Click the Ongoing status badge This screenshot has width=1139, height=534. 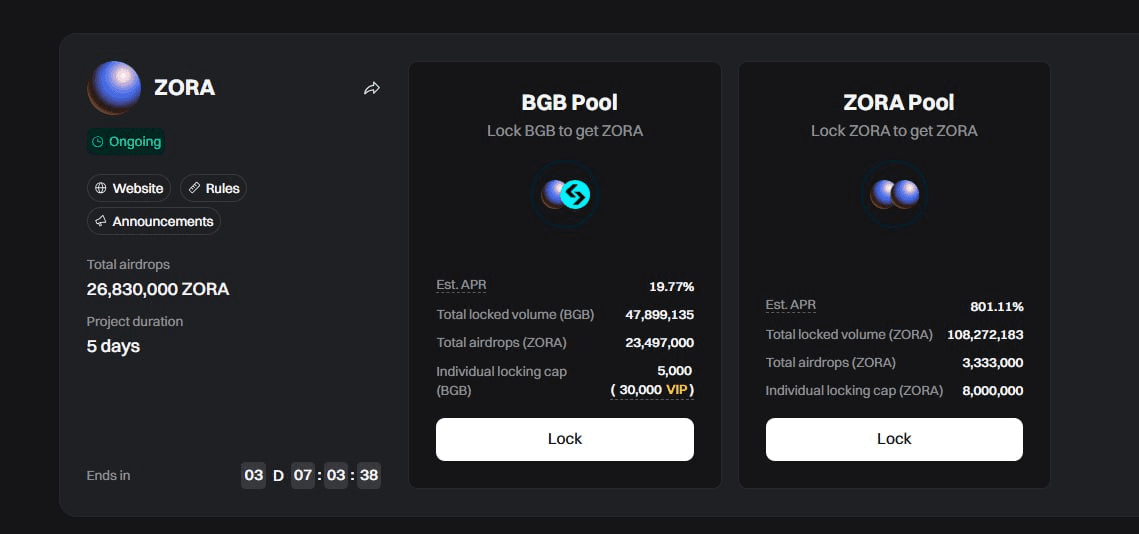tap(126, 142)
